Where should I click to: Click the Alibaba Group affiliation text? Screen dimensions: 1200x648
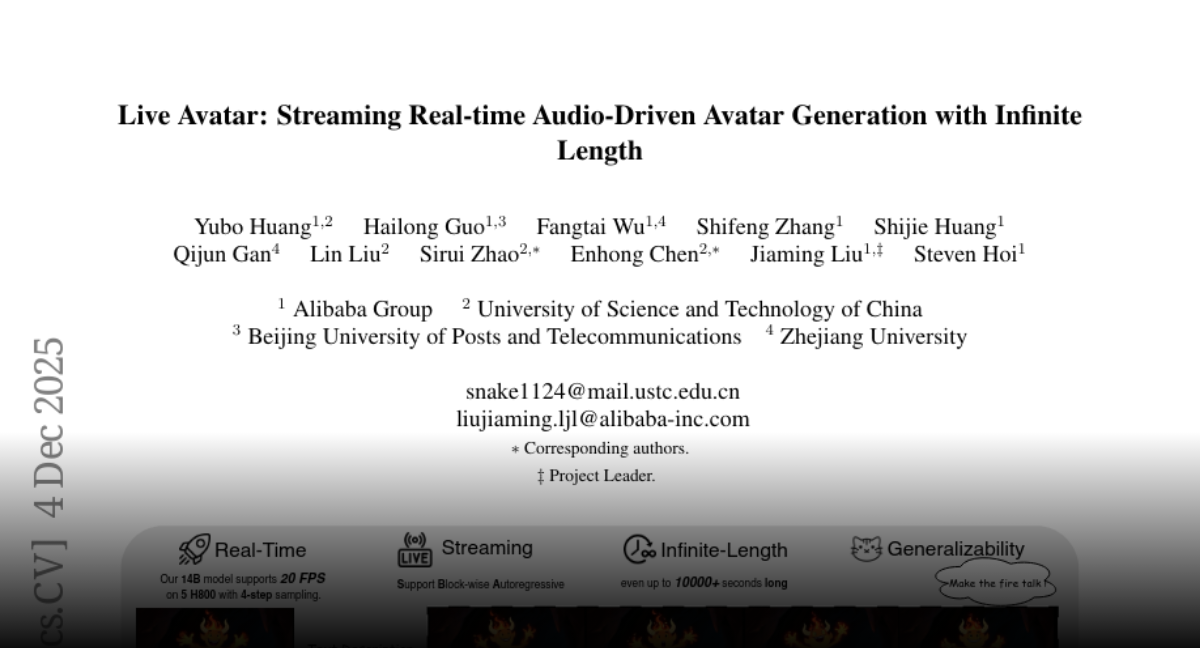click(362, 309)
